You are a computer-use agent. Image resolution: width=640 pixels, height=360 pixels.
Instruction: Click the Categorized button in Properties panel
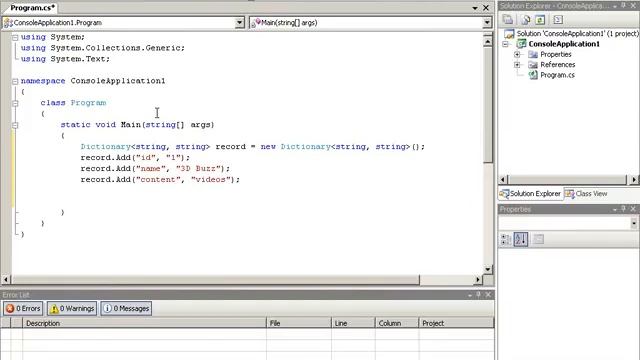[506, 239]
